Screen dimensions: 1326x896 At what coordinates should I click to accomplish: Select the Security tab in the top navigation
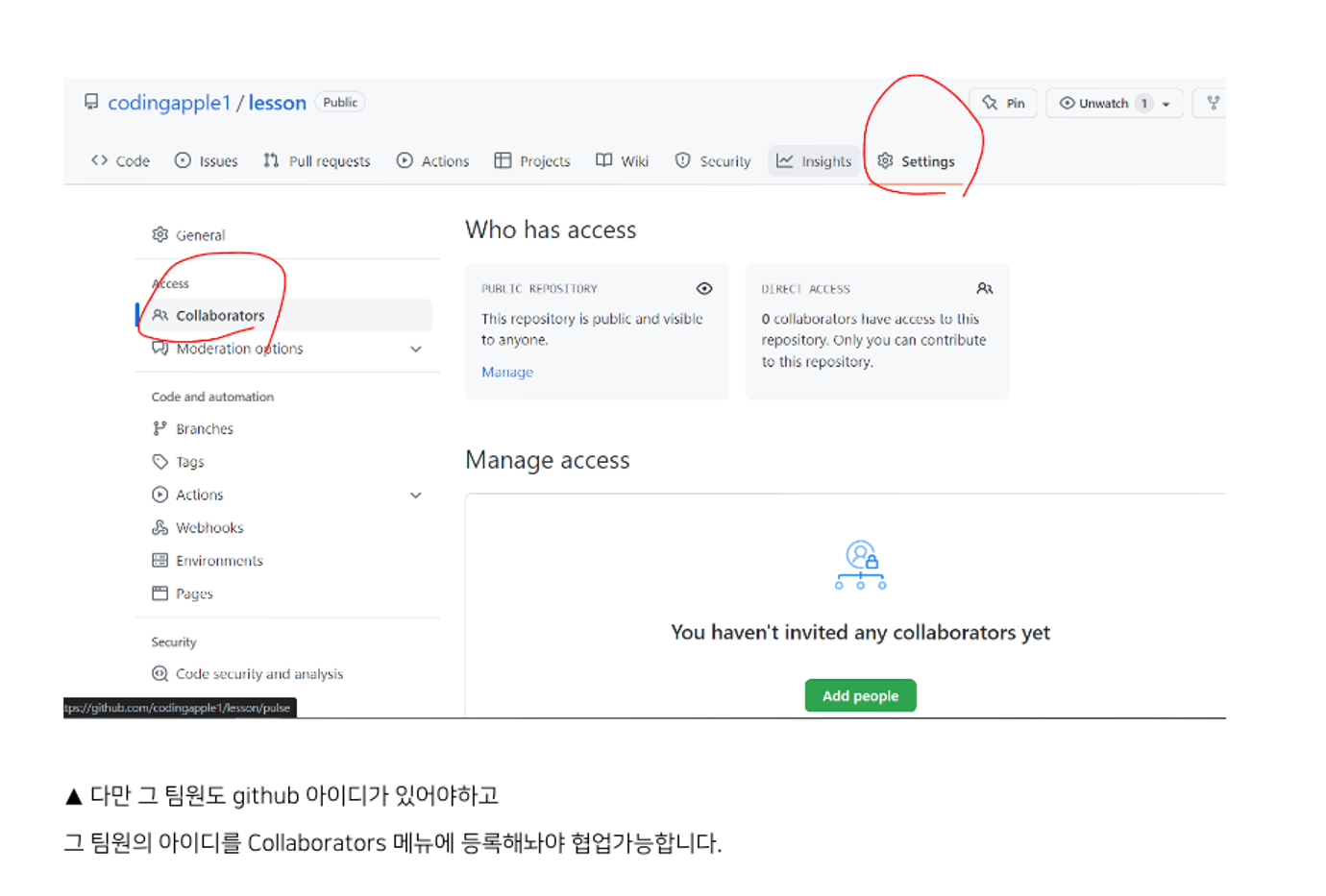pyautogui.click(x=712, y=161)
